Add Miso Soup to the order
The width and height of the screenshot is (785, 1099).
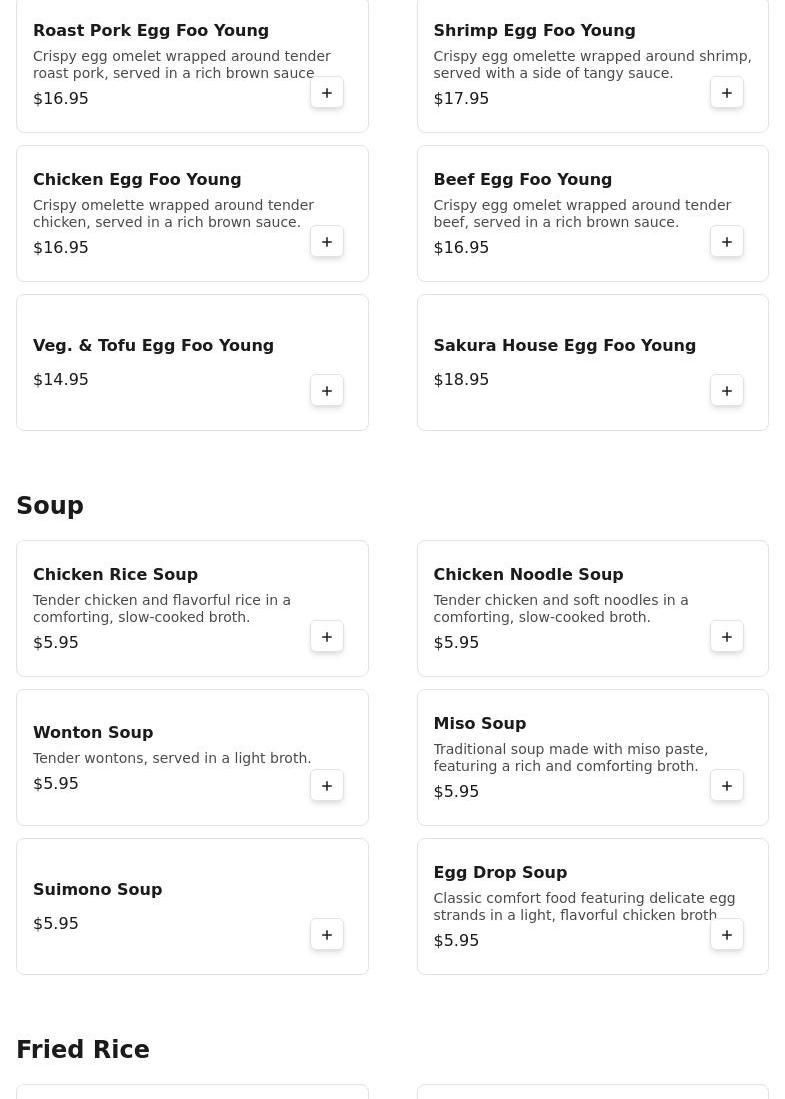tap(727, 786)
